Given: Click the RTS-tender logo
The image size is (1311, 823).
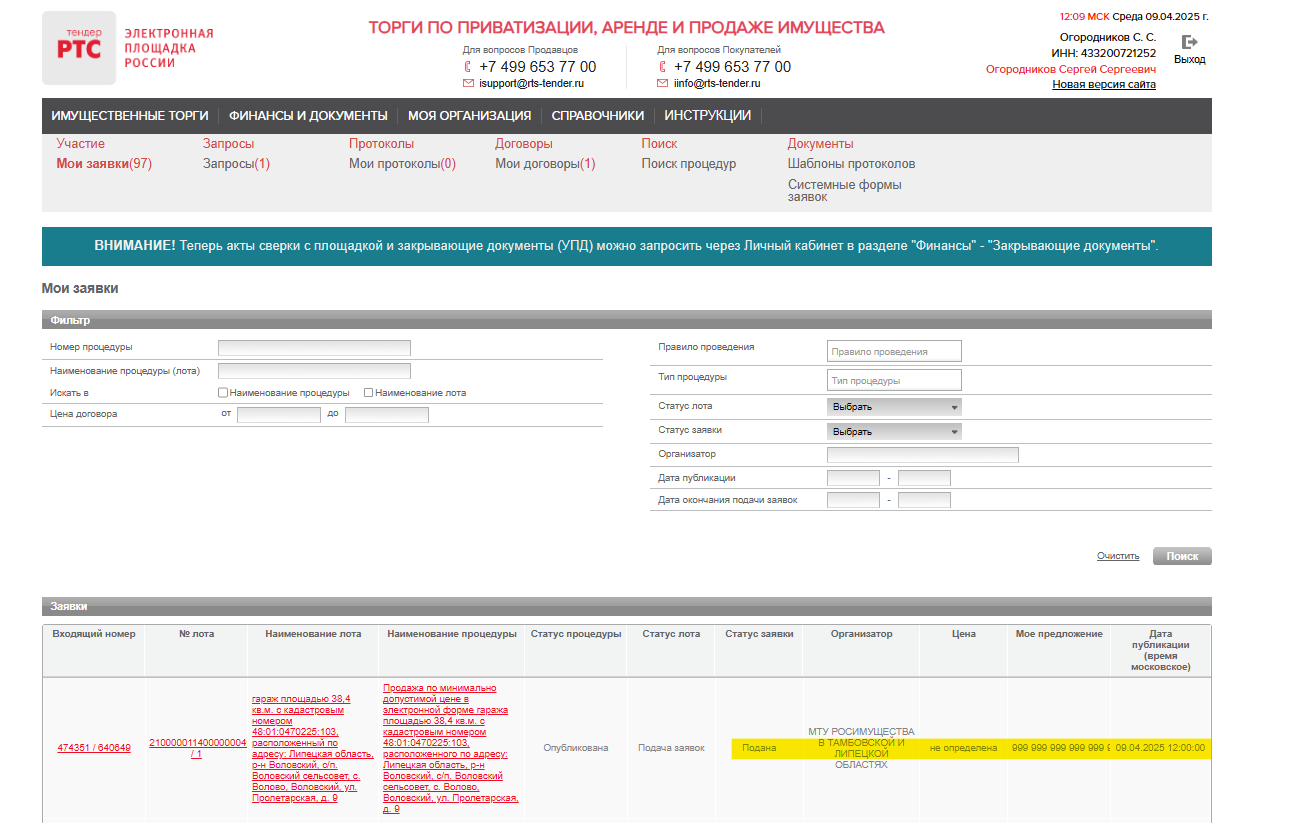Looking at the screenshot, I should point(79,48).
